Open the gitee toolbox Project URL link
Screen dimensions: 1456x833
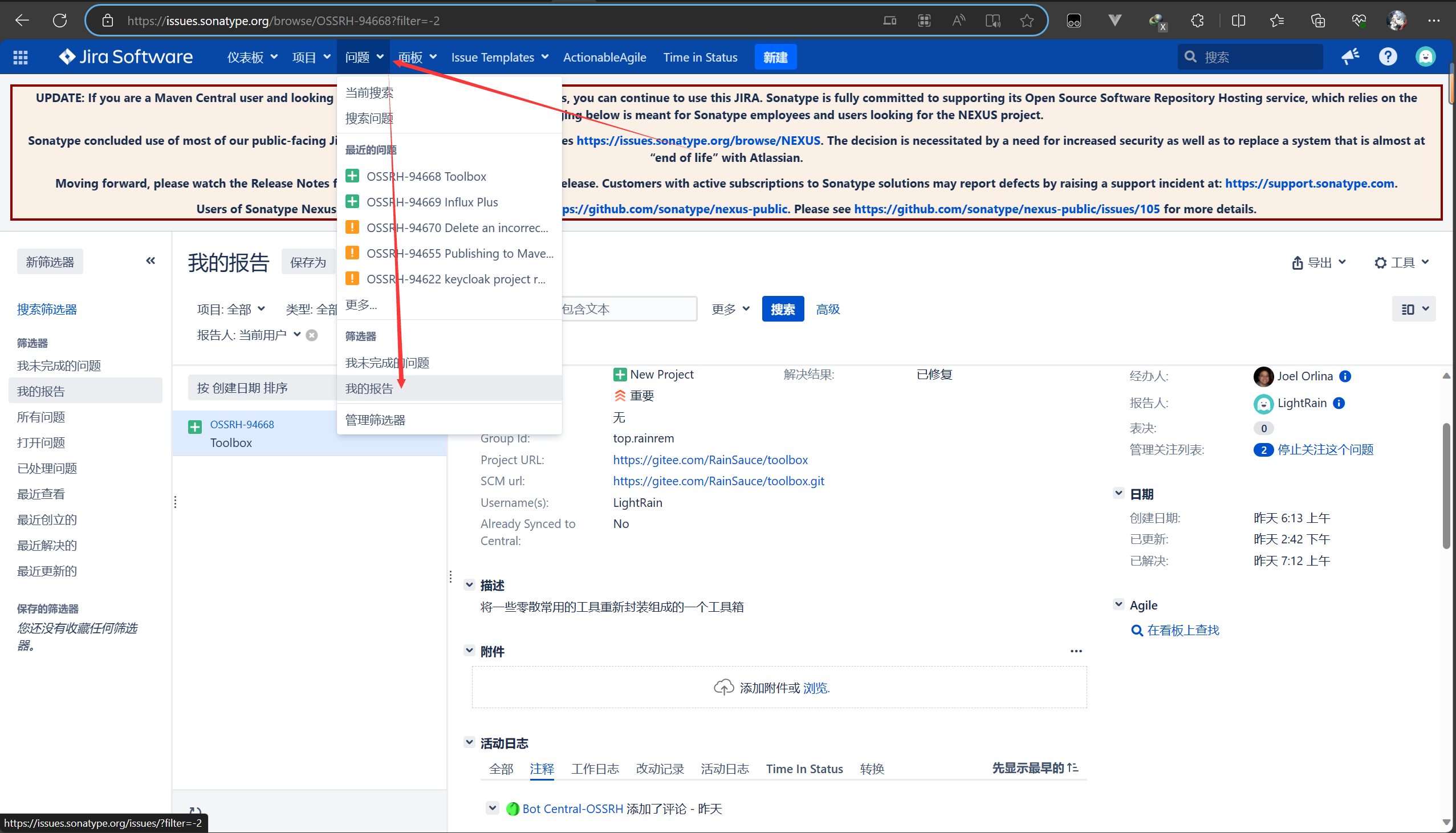(x=710, y=460)
